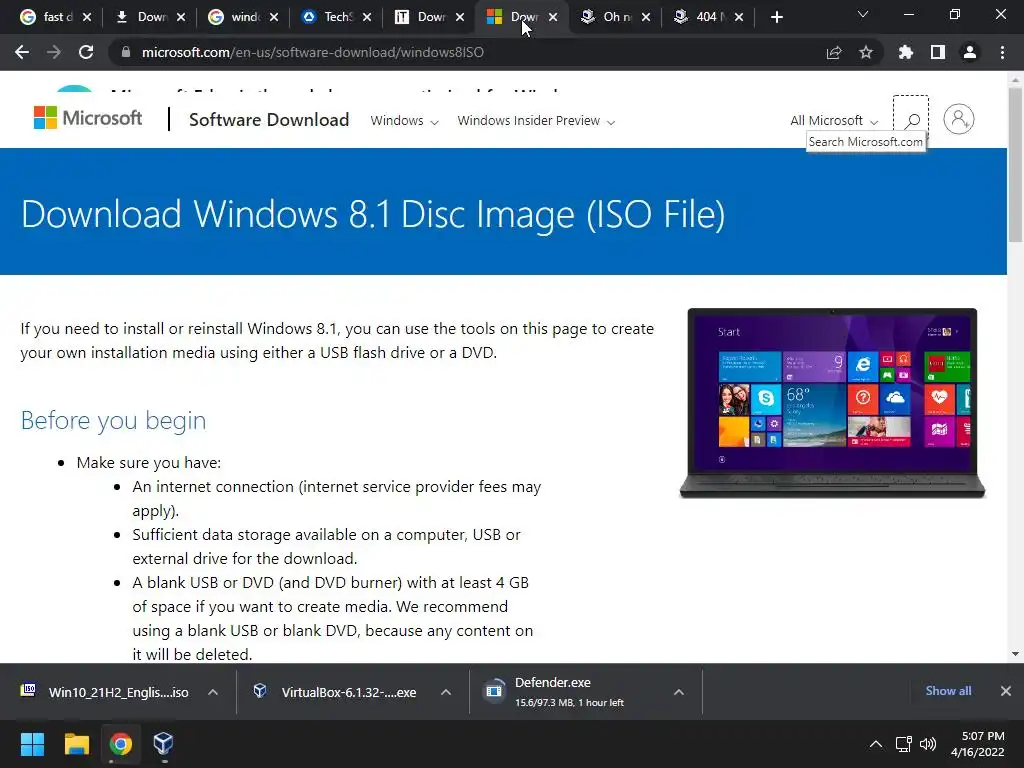
Task: Open volume control tray icon
Action: click(x=928, y=744)
